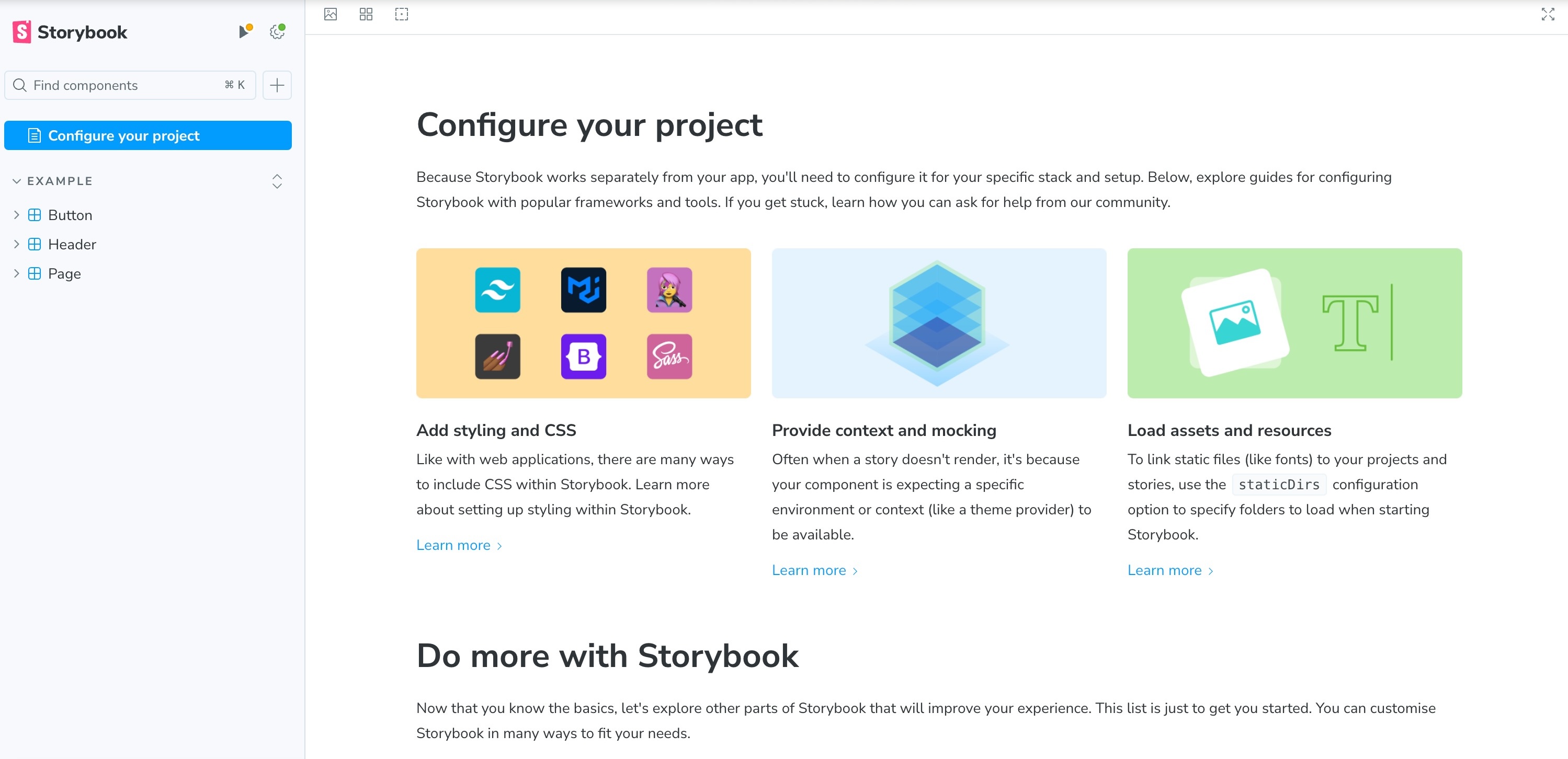Click the Find components search field
The image size is (1568, 759).
click(122, 85)
